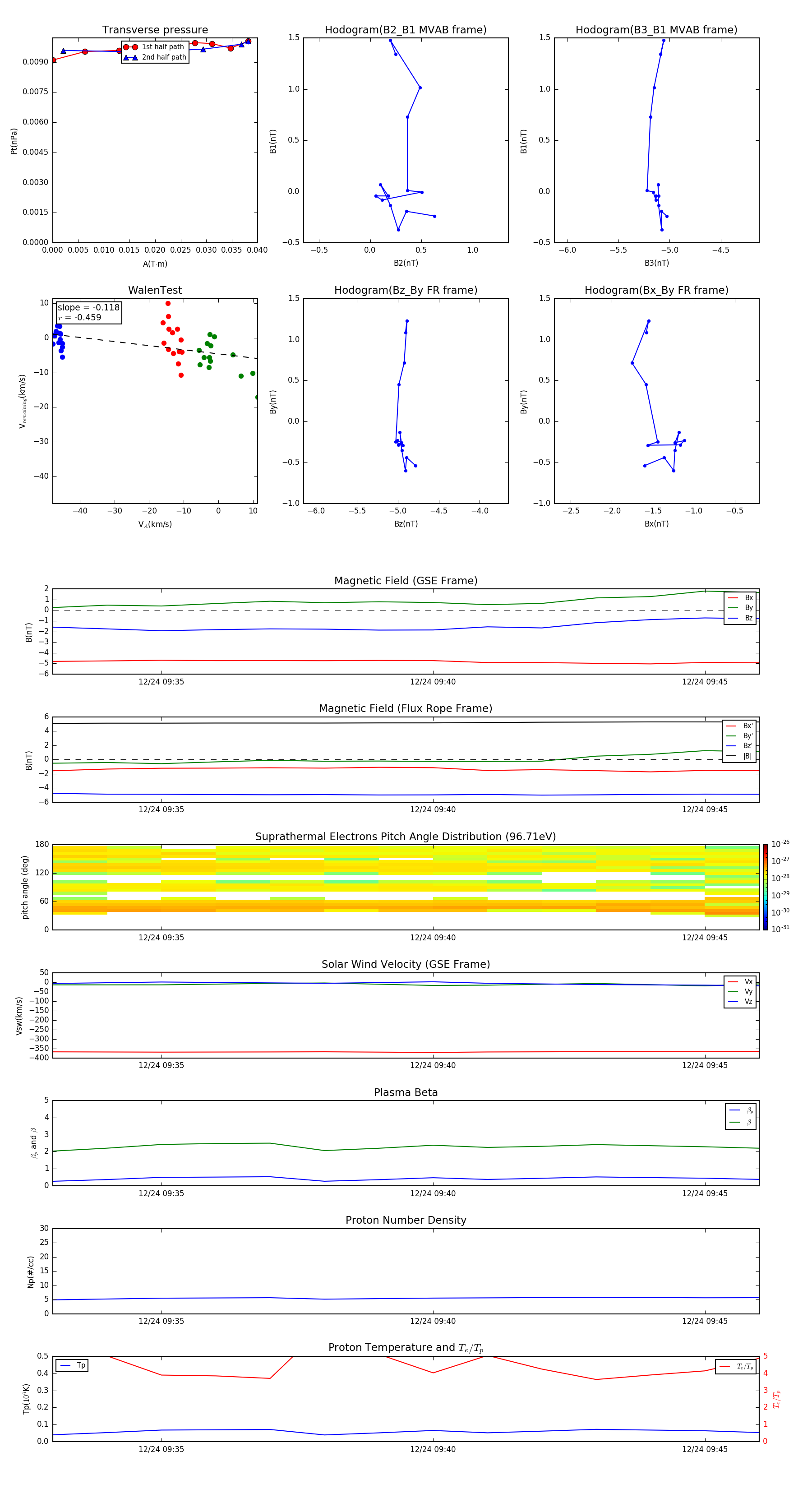Select the Bz' entry in flux rope legend
The width and height of the screenshot is (812, 1489).
(739, 746)
